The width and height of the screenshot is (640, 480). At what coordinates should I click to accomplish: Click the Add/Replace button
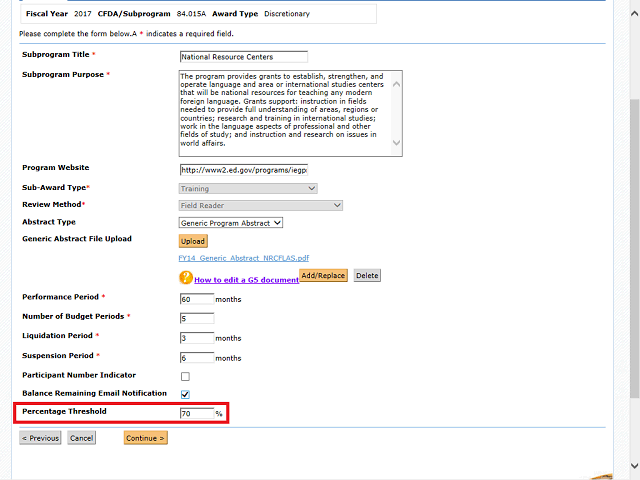click(323, 275)
